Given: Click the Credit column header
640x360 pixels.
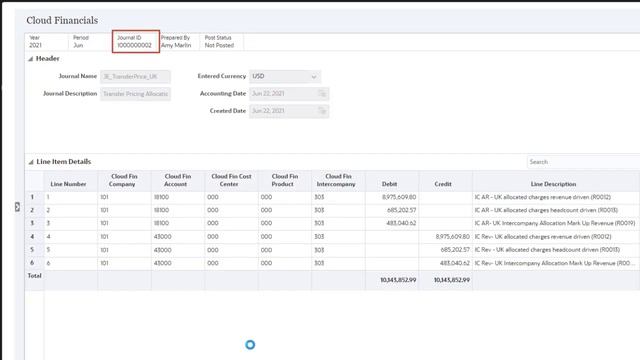Looking at the screenshot, I should point(445,180).
